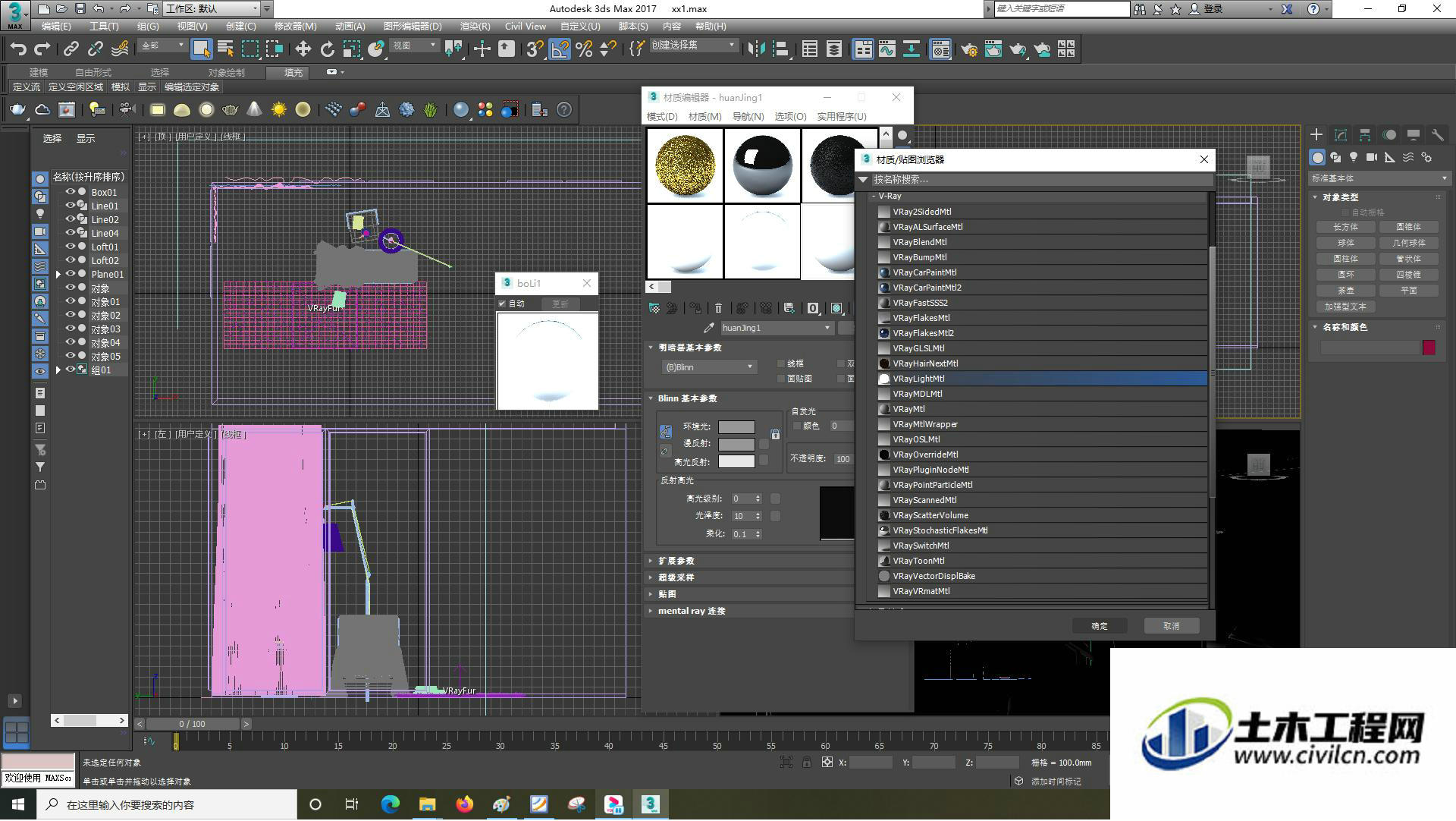Toggle the 3D Snaps icon
The image size is (1456, 821).
pyautogui.click(x=535, y=49)
